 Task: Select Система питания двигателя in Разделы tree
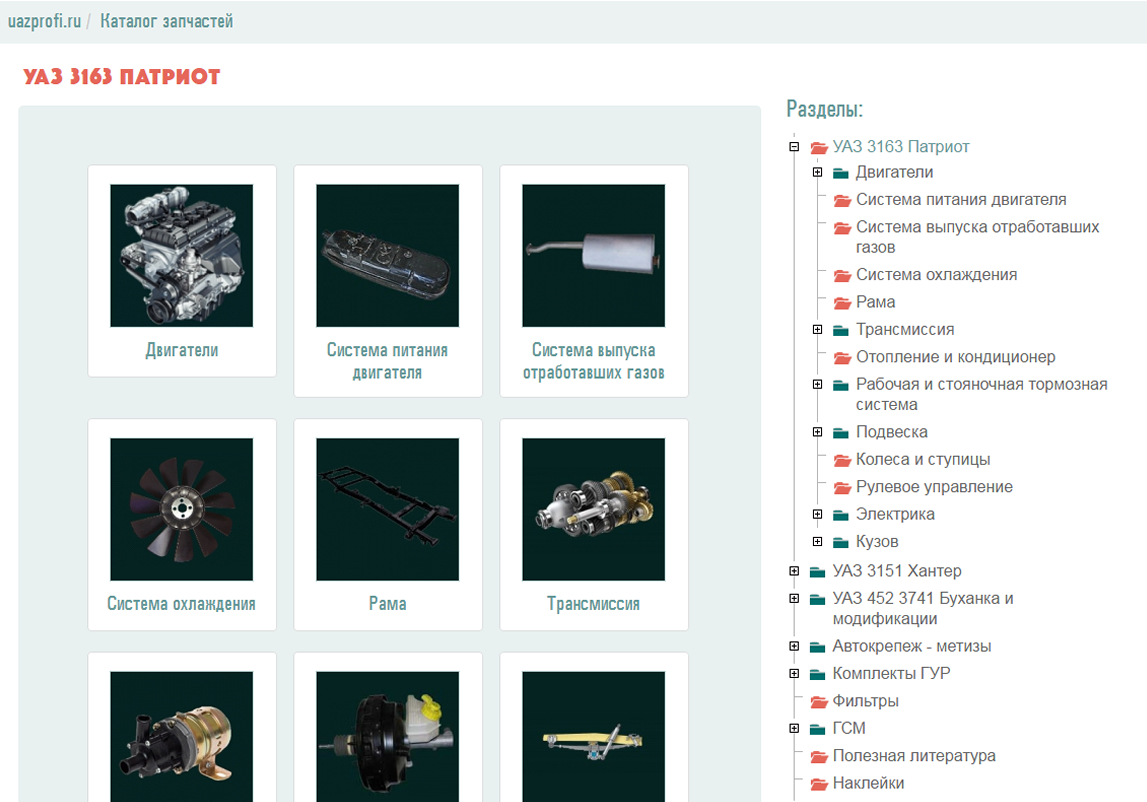click(961, 199)
